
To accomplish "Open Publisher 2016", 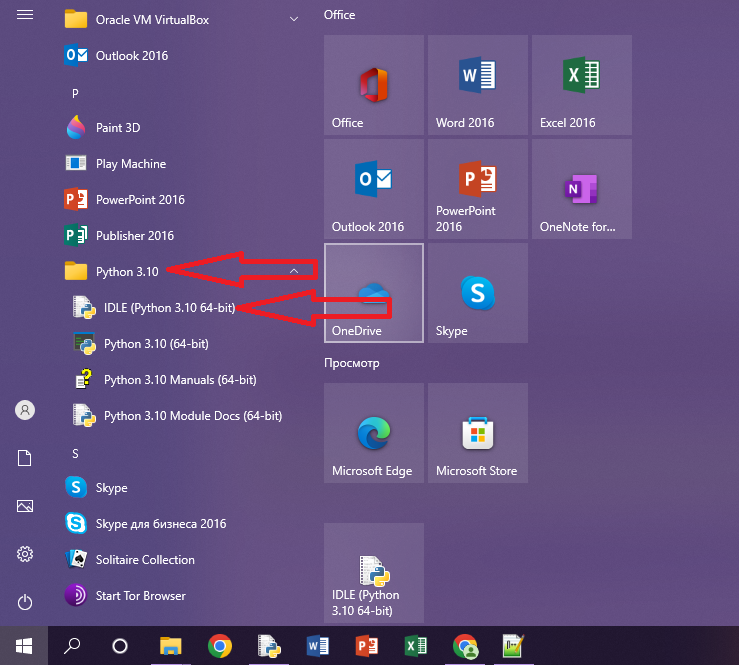I will pyautogui.click(x=183, y=236).
